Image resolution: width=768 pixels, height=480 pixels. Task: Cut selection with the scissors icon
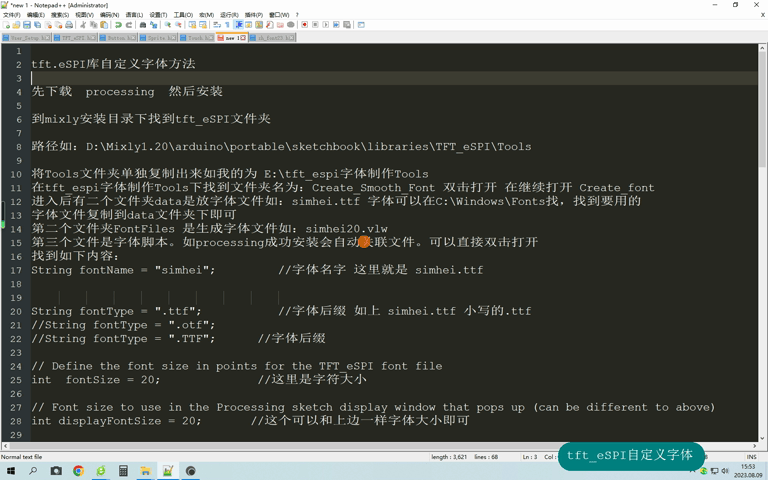pos(83,24)
